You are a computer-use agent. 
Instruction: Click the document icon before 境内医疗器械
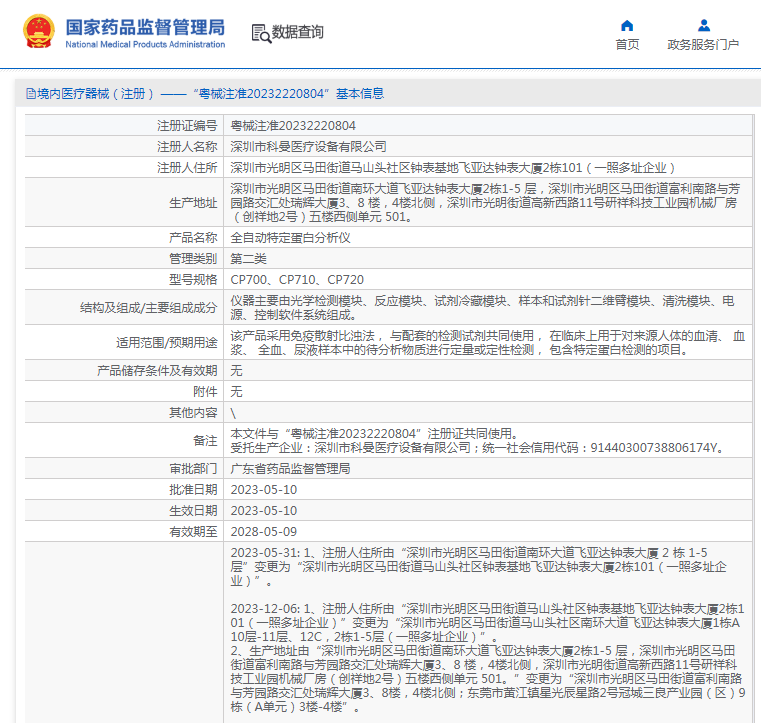[31, 94]
